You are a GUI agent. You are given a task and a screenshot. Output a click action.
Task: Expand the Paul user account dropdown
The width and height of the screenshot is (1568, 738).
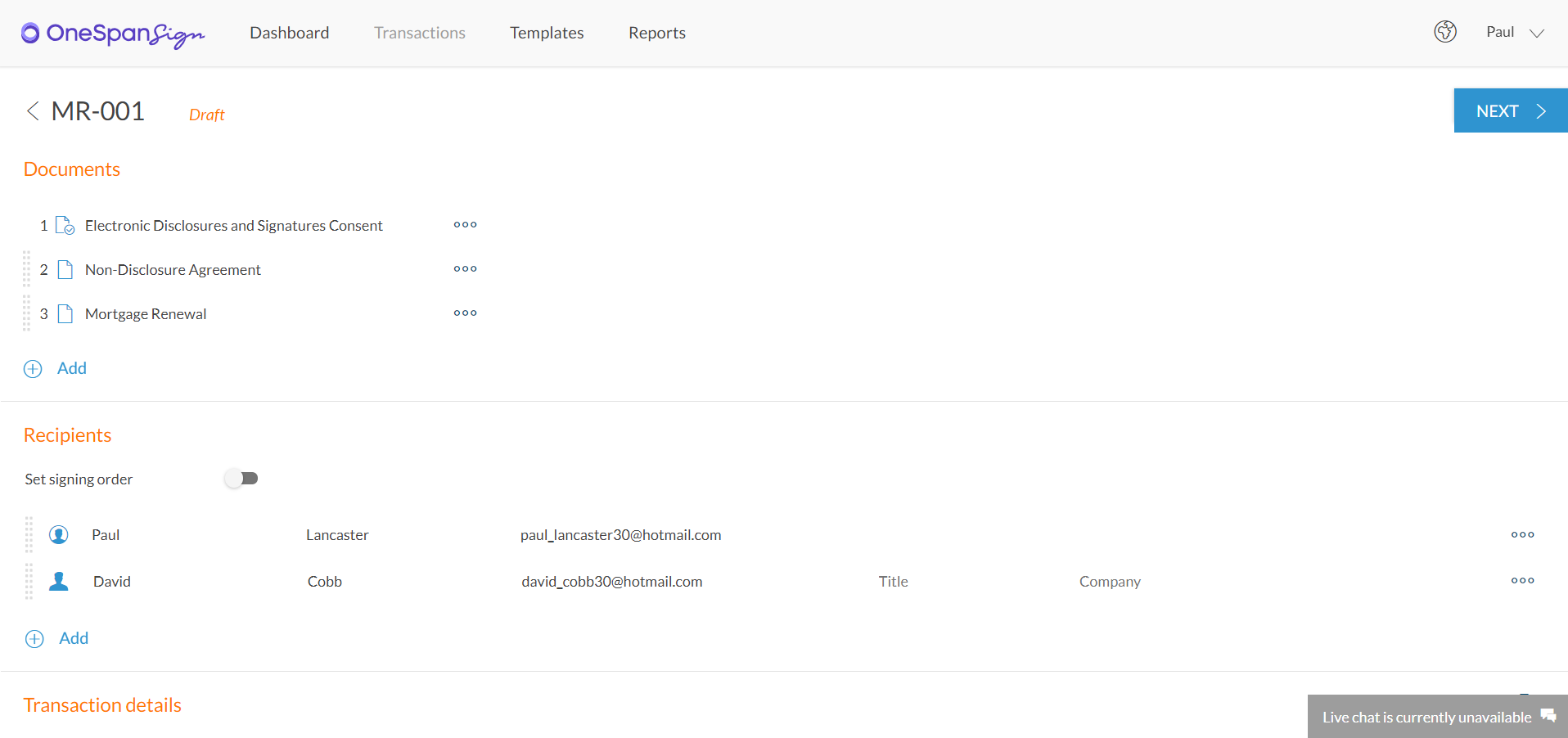[1515, 32]
